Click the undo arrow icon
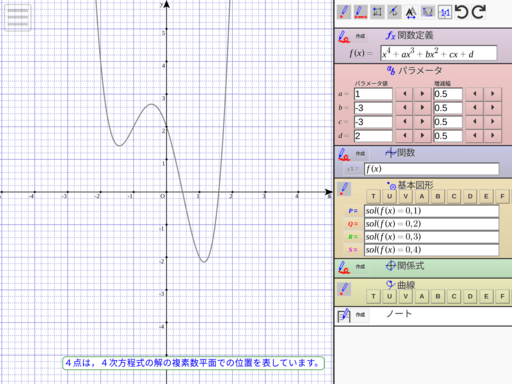This screenshot has width=512, height=384. [x=462, y=12]
